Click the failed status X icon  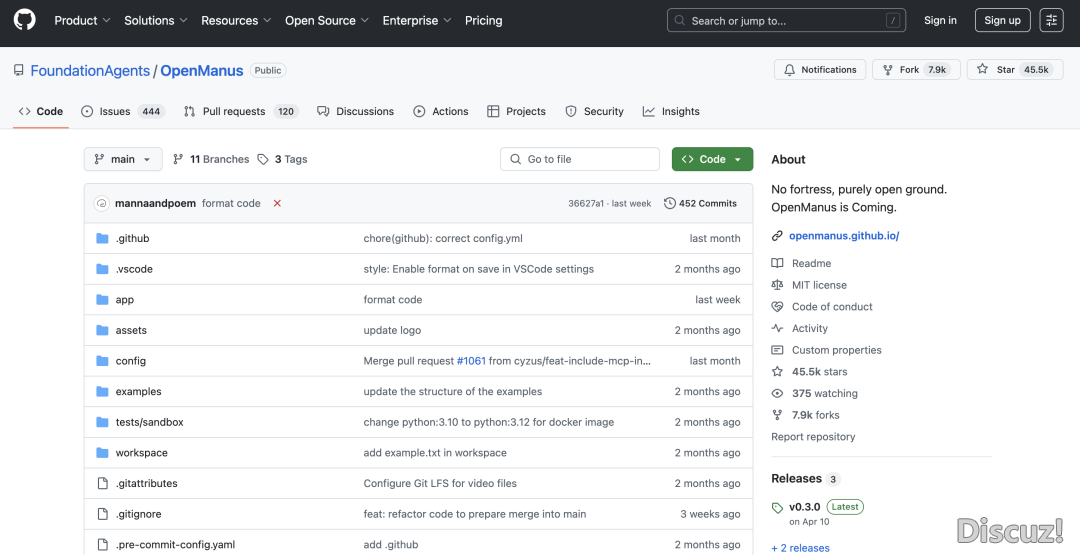277,203
